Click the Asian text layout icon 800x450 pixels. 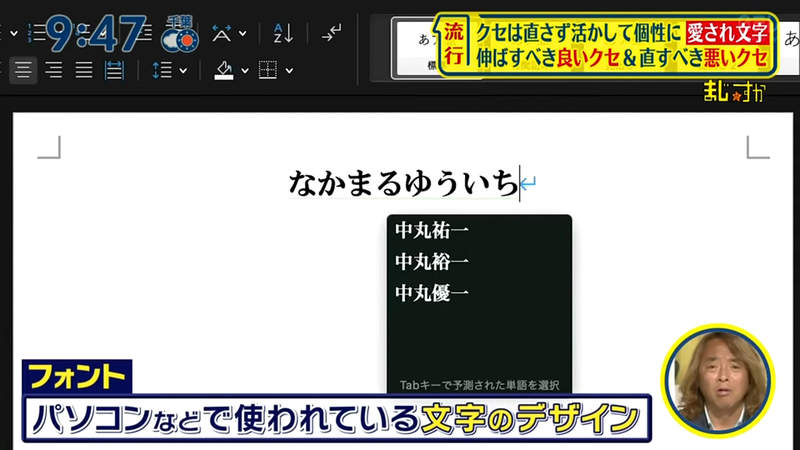point(222,33)
